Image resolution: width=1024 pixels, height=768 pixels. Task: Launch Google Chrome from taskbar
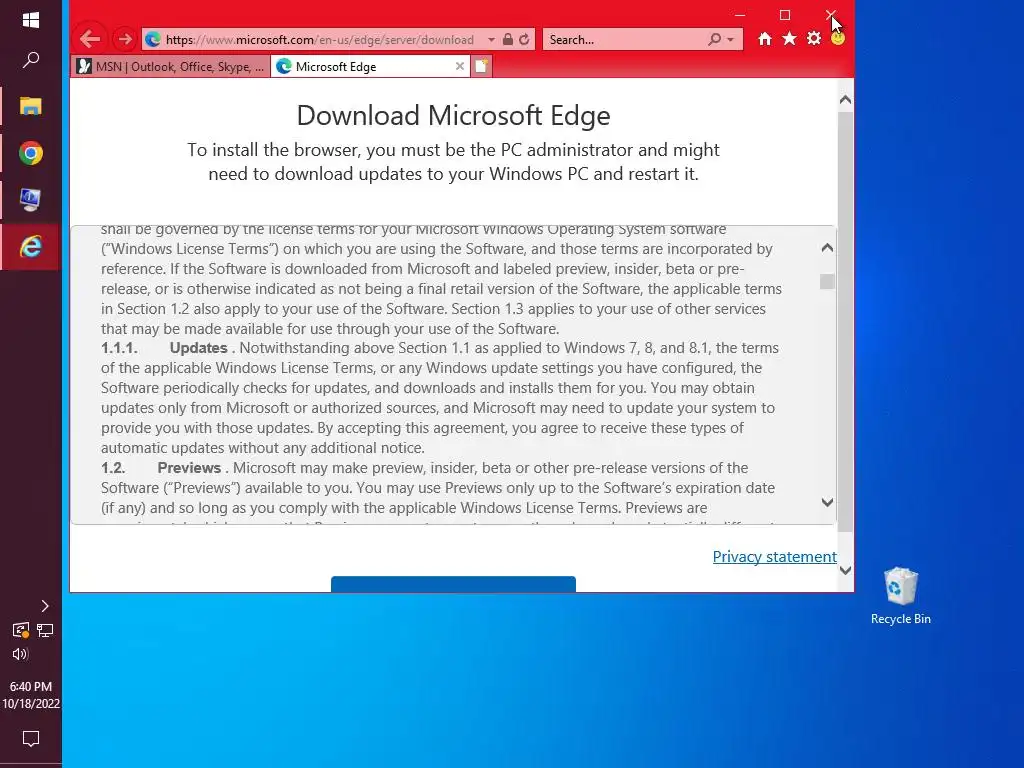[31, 153]
